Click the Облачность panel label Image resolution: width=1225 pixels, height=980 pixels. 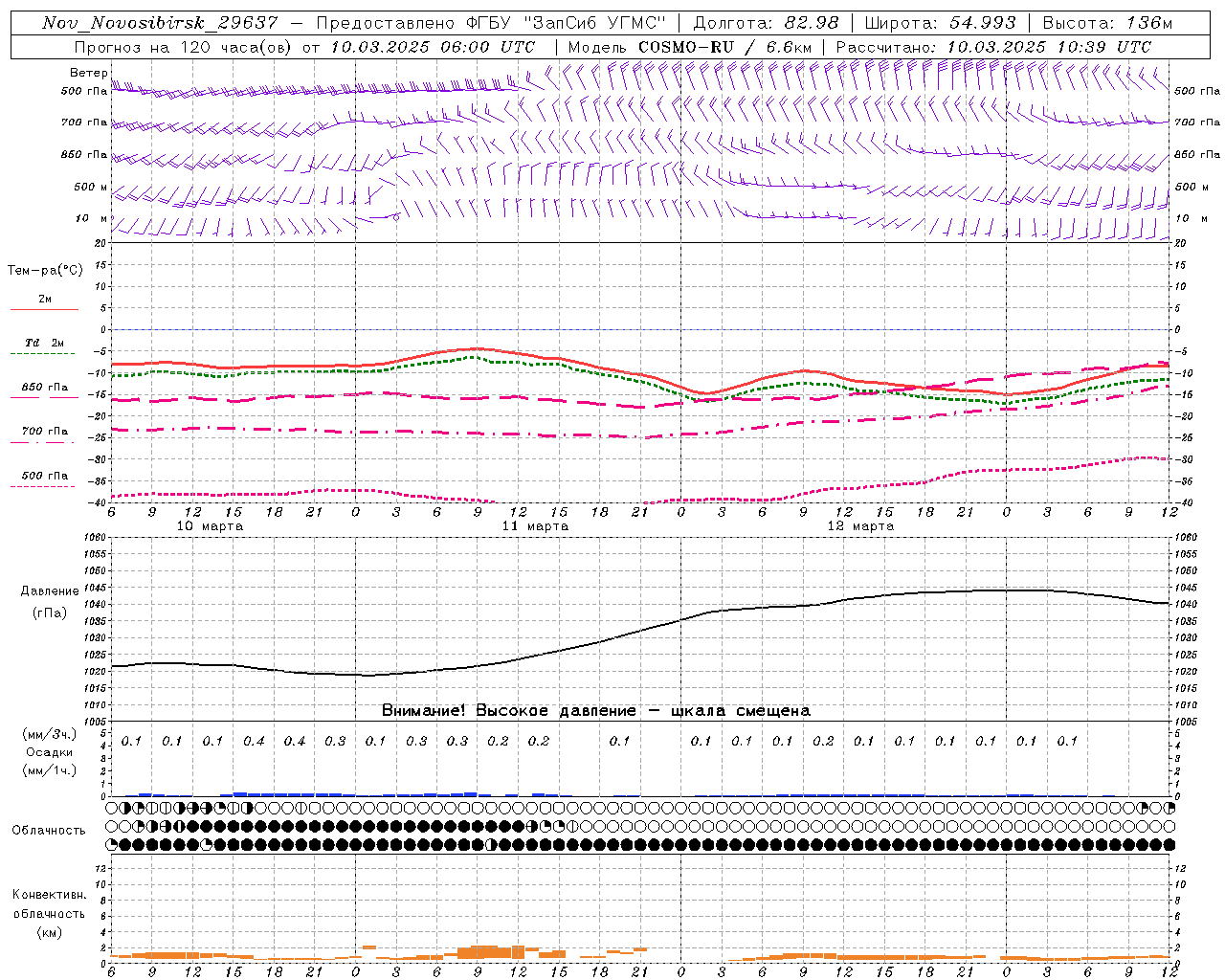(x=49, y=831)
